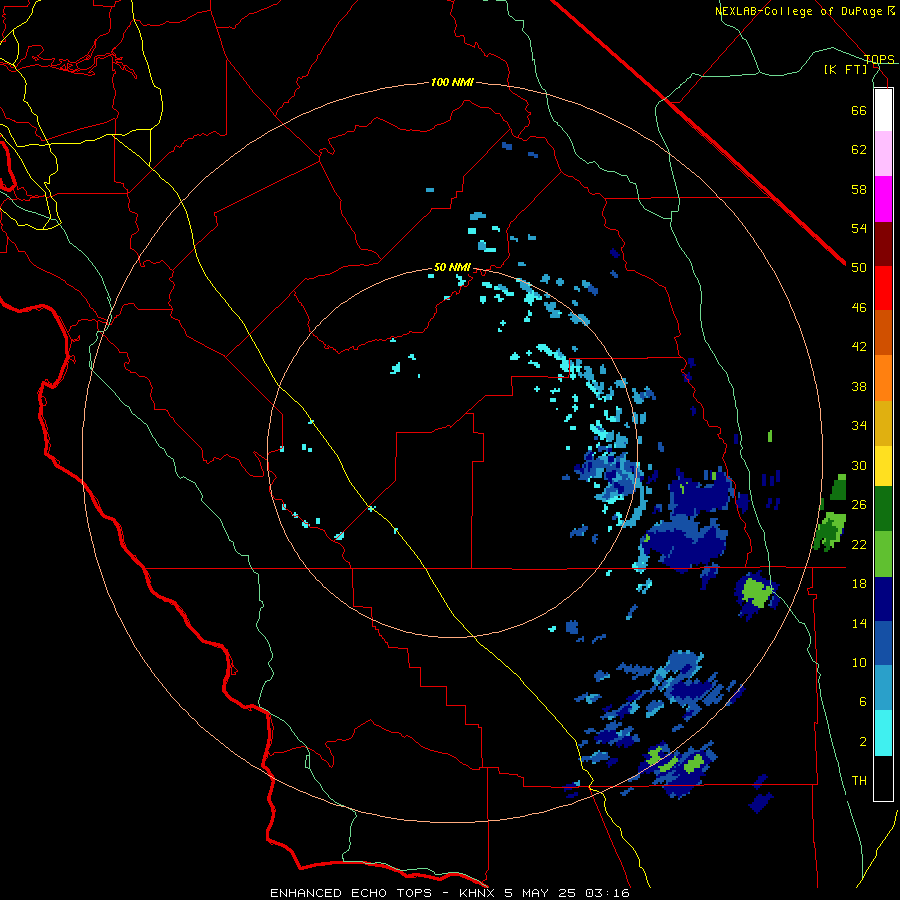Click the "100 NMI" range ring label
The width and height of the screenshot is (900, 900).
tap(452, 83)
